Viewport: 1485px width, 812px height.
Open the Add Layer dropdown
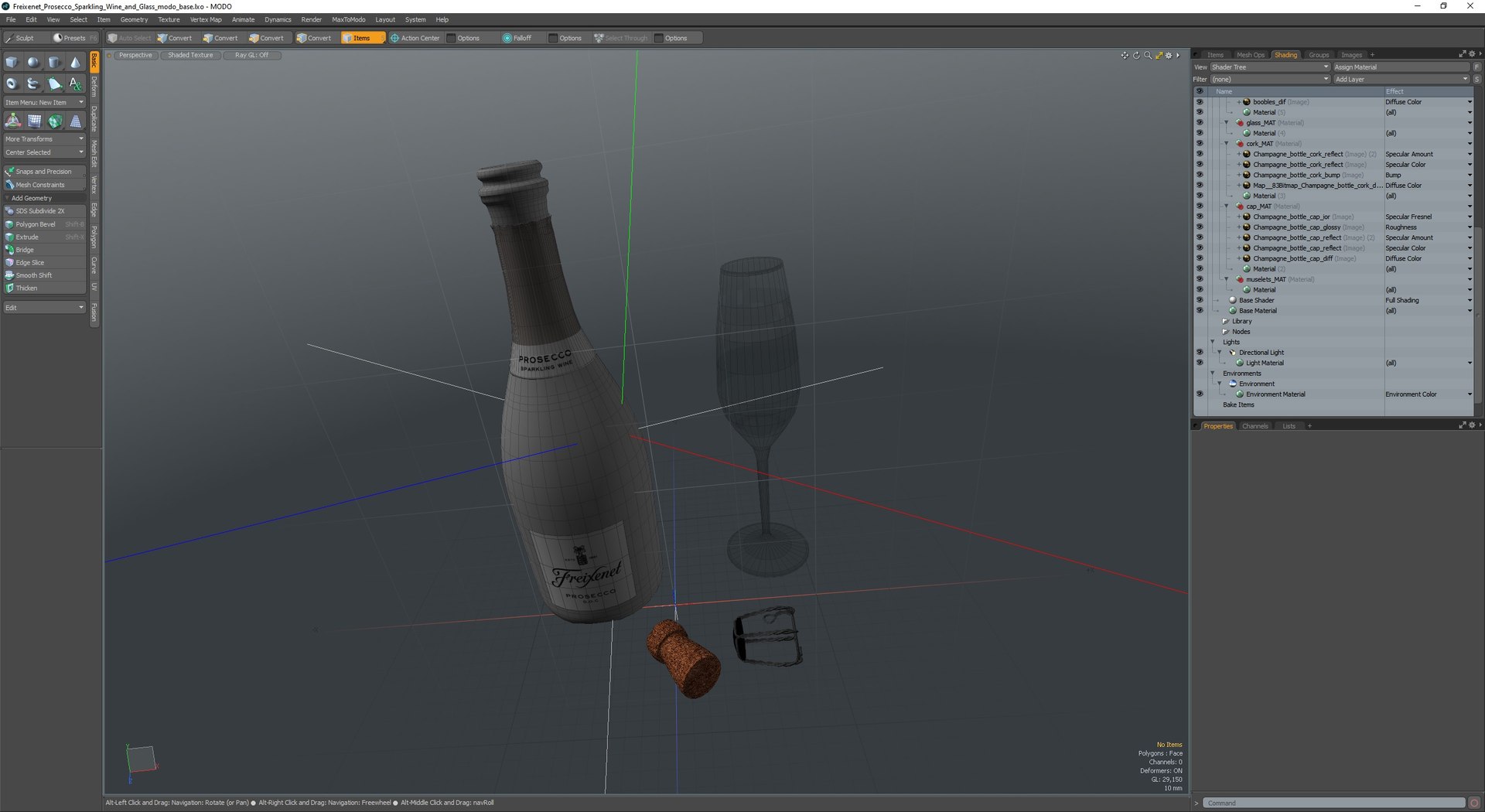[1401, 79]
